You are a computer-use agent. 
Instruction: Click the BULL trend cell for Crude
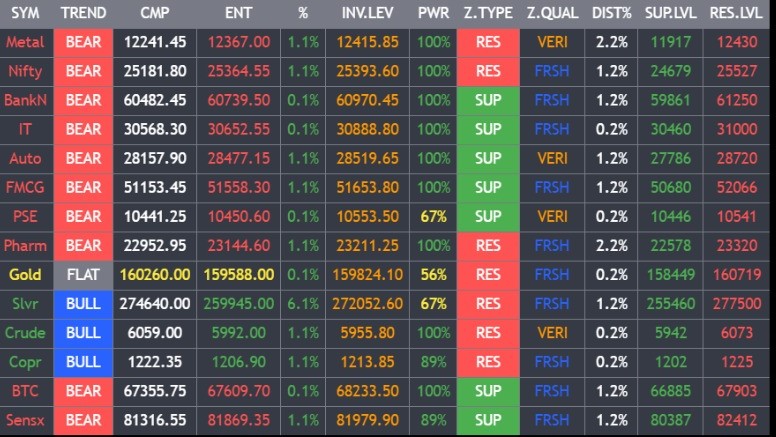click(x=83, y=332)
